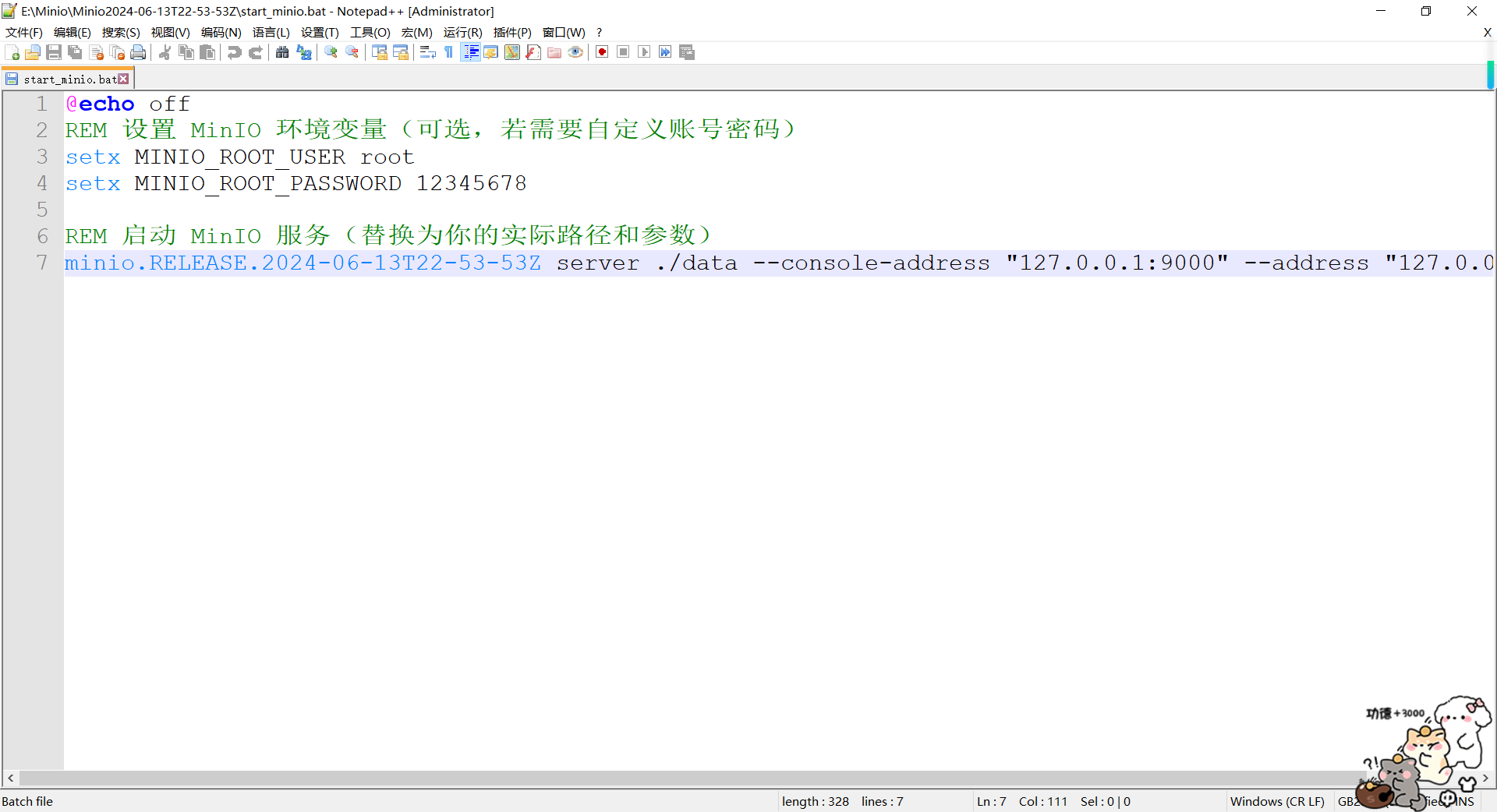This screenshot has width=1497, height=812.
Task: Click on '@echo off' in line 1
Action: 127,104
